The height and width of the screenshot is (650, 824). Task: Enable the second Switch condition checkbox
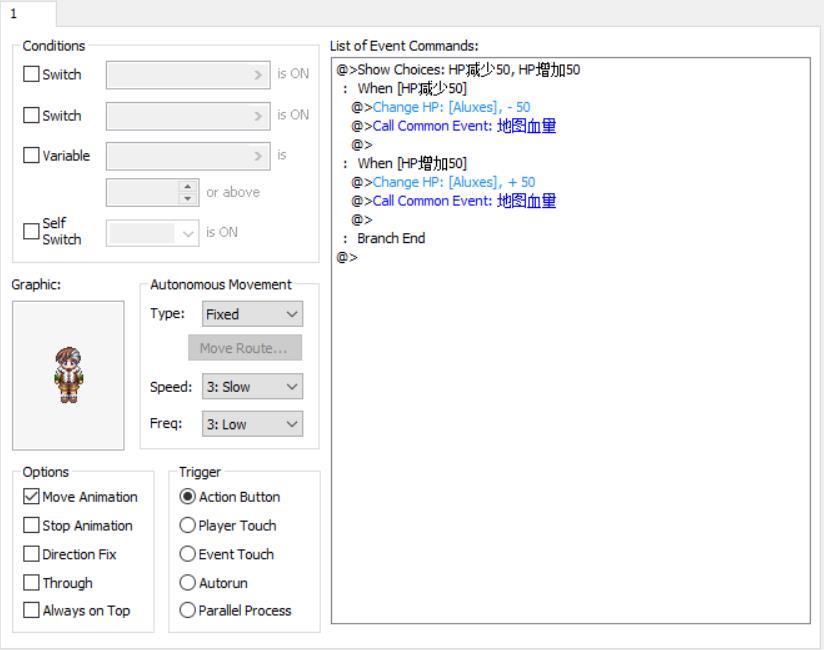pos(31,115)
